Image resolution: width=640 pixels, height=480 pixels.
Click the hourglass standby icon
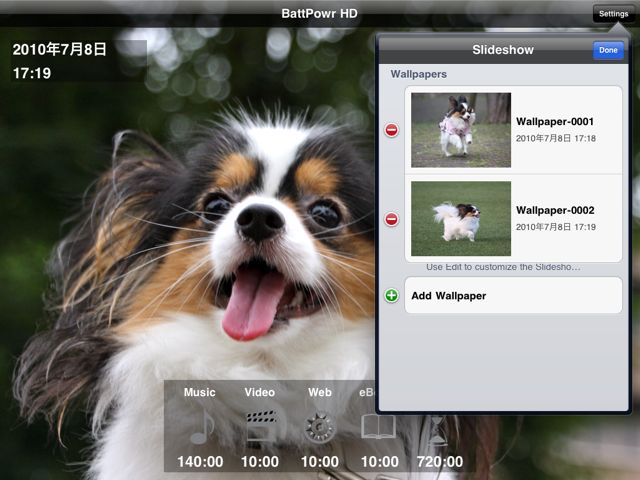(x=438, y=430)
